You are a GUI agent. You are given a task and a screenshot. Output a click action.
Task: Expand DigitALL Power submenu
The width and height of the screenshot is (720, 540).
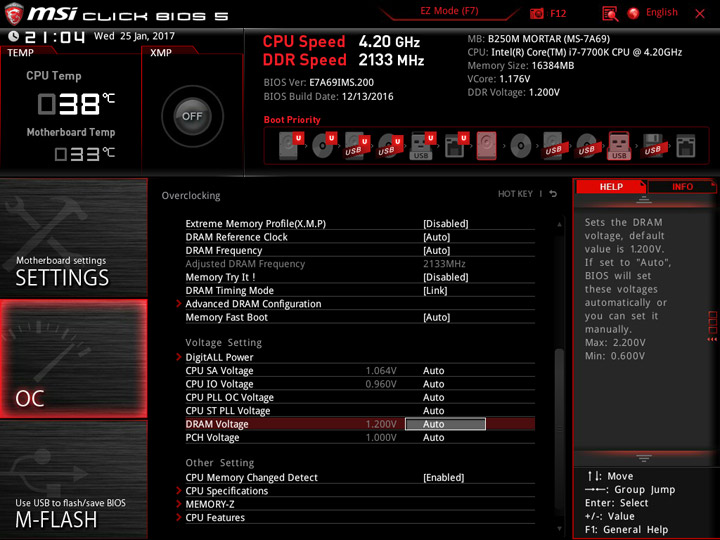click(x=219, y=357)
